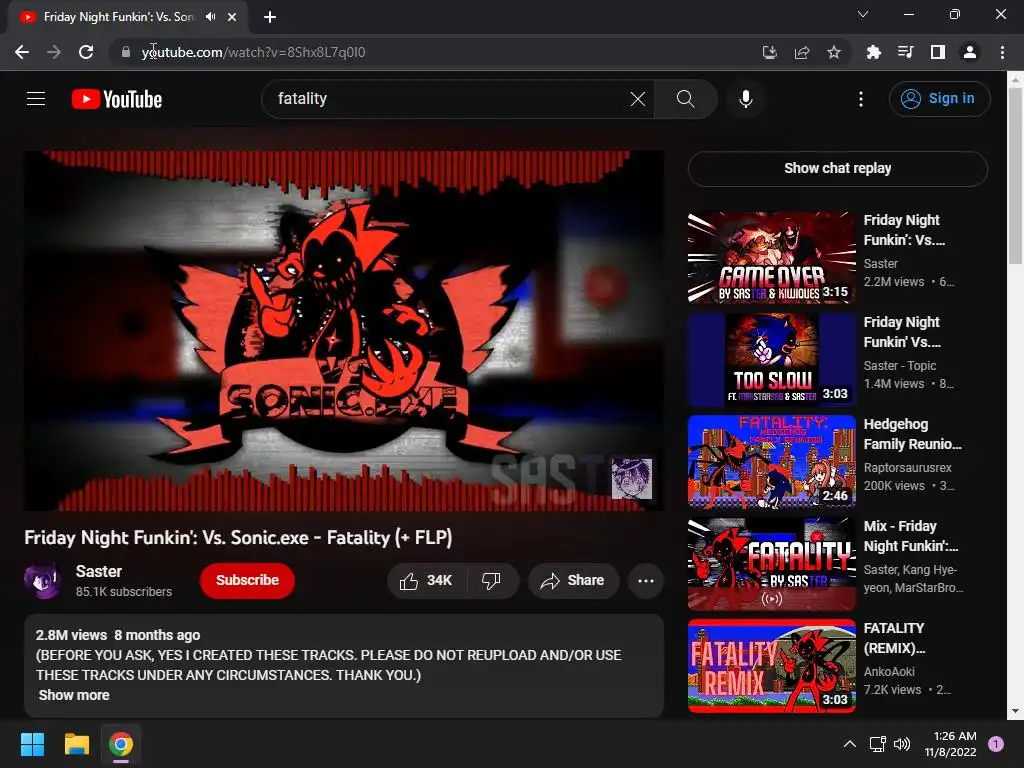This screenshot has width=1024, height=768.
Task: Open network status tray icon
Action: click(877, 744)
